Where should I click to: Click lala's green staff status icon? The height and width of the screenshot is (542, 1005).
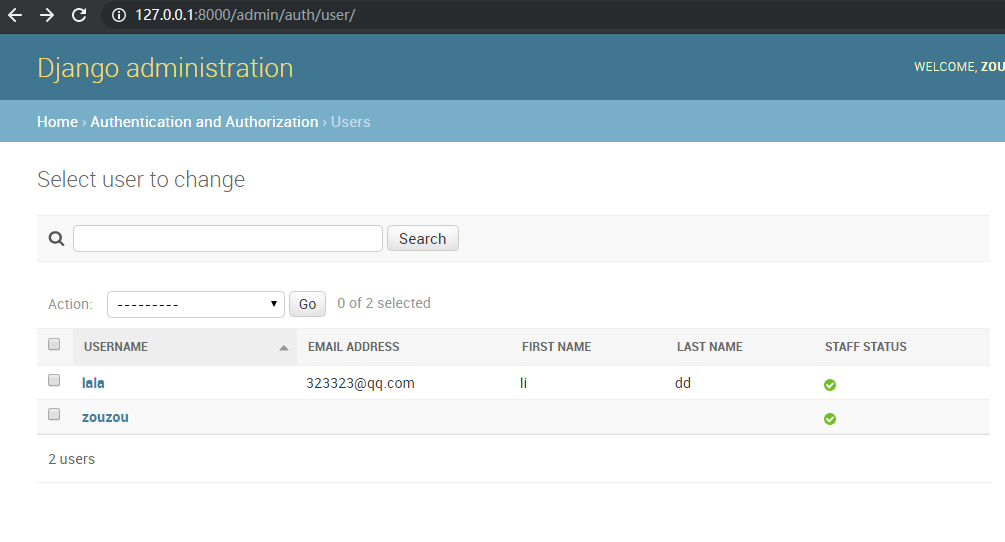click(x=830, y=385)
